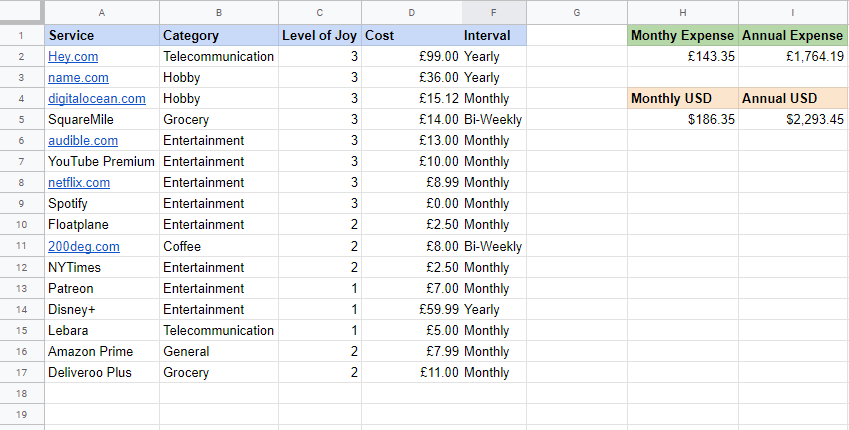Select the Deliveroo Plus cell
This screenshot has width=849, height=430.
[102, 373]
